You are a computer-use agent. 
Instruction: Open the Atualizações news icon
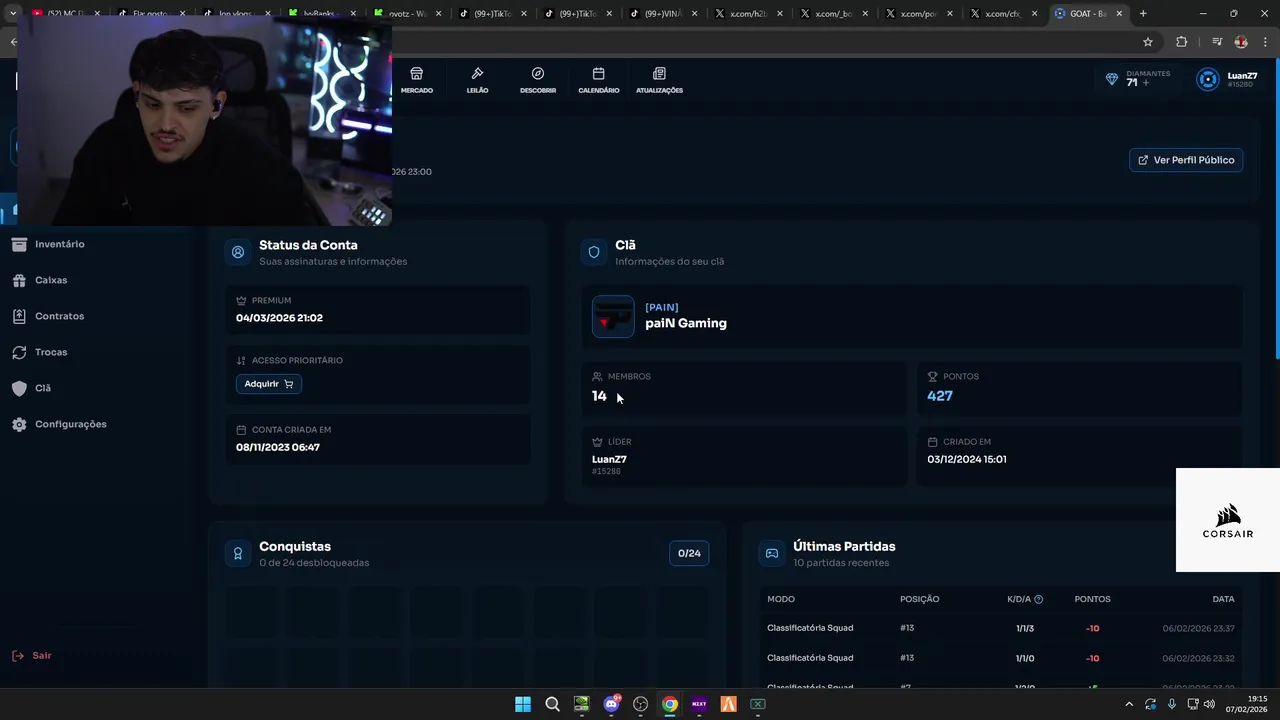659,74
